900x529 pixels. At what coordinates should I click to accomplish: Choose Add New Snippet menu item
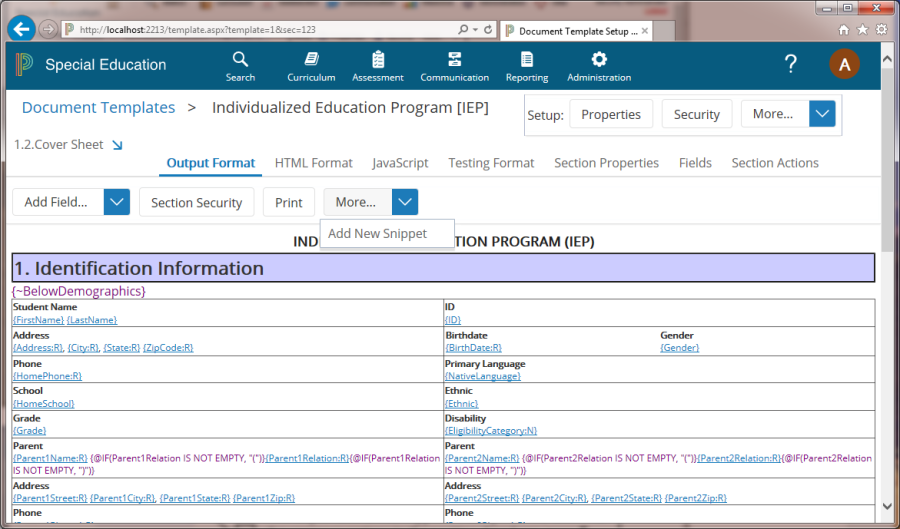(377, 234)
